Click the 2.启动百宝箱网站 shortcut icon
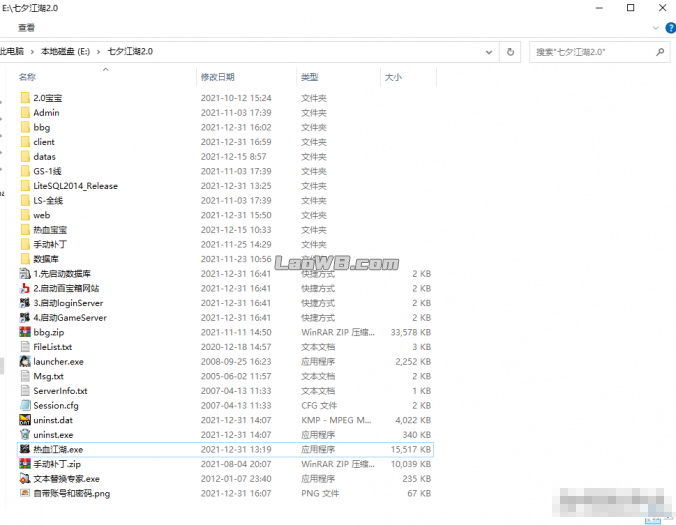This screenshot has height=525, width=676. [x=25, y=288]
